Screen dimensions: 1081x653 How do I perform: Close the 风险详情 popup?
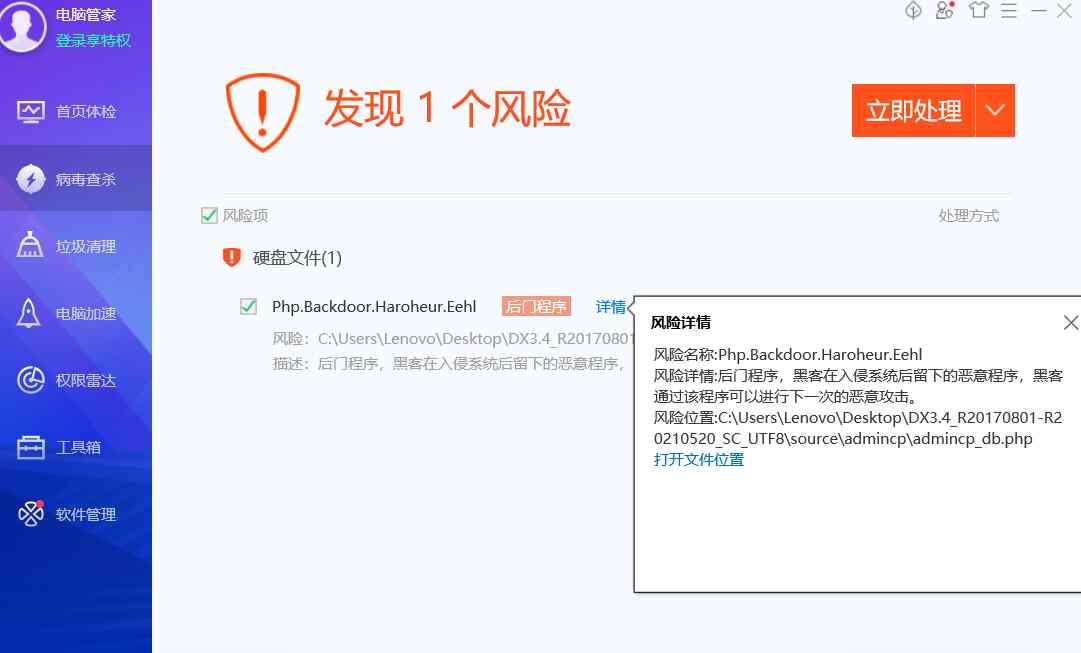click(x=1071, y=323)
